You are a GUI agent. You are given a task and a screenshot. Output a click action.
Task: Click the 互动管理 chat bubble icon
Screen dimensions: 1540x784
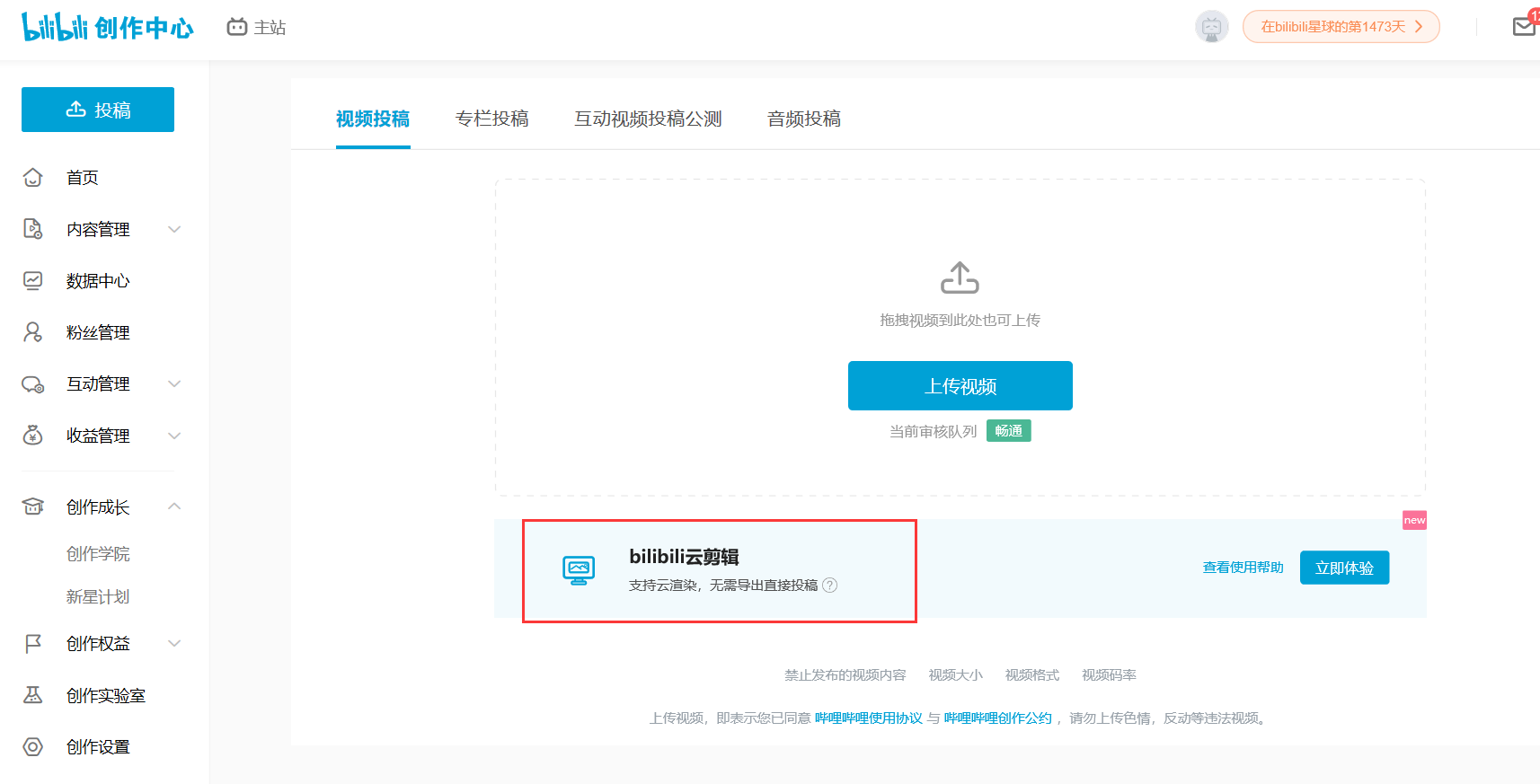pos(33,384)
